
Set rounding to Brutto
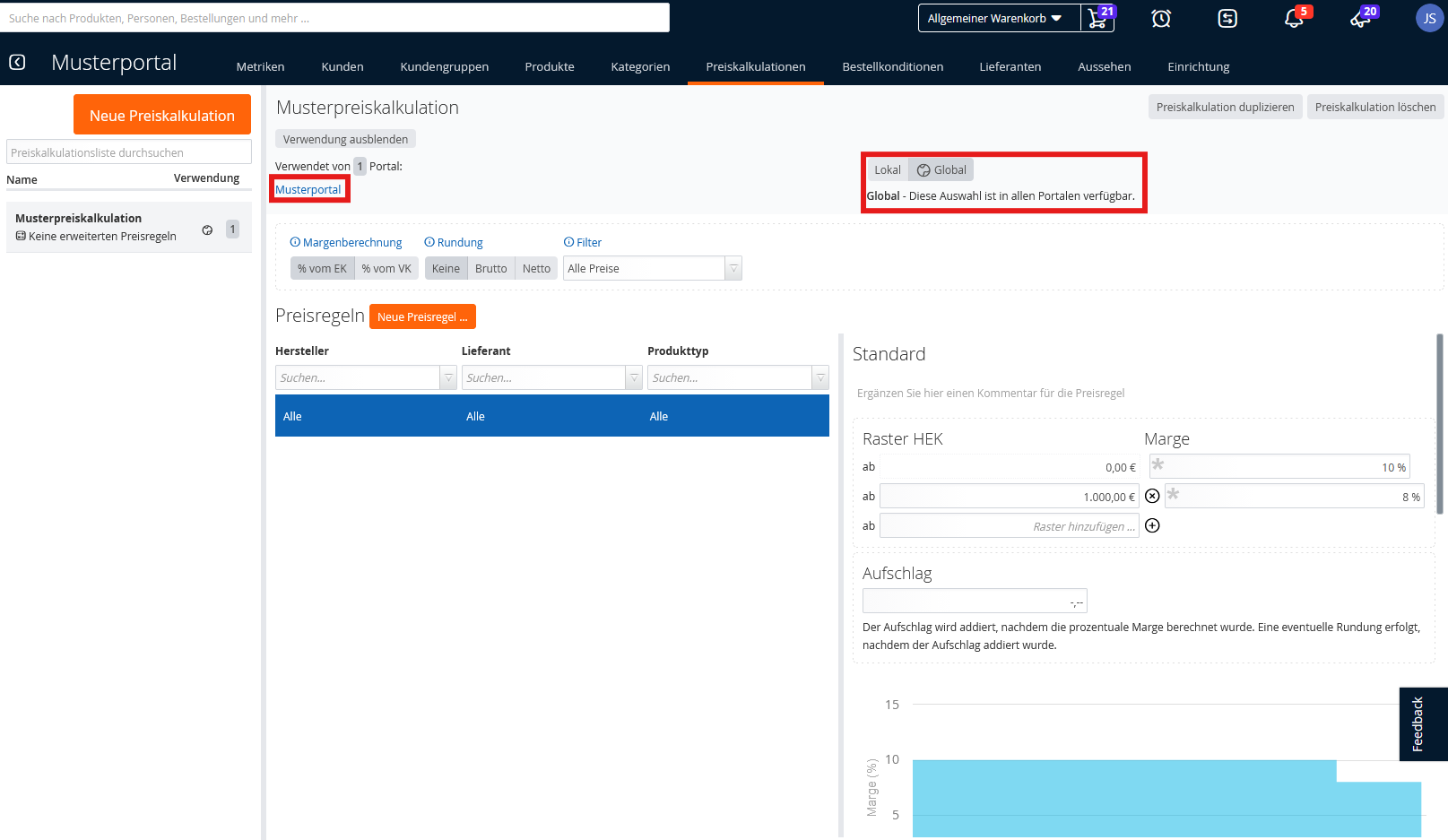click(x=490, y=268)
